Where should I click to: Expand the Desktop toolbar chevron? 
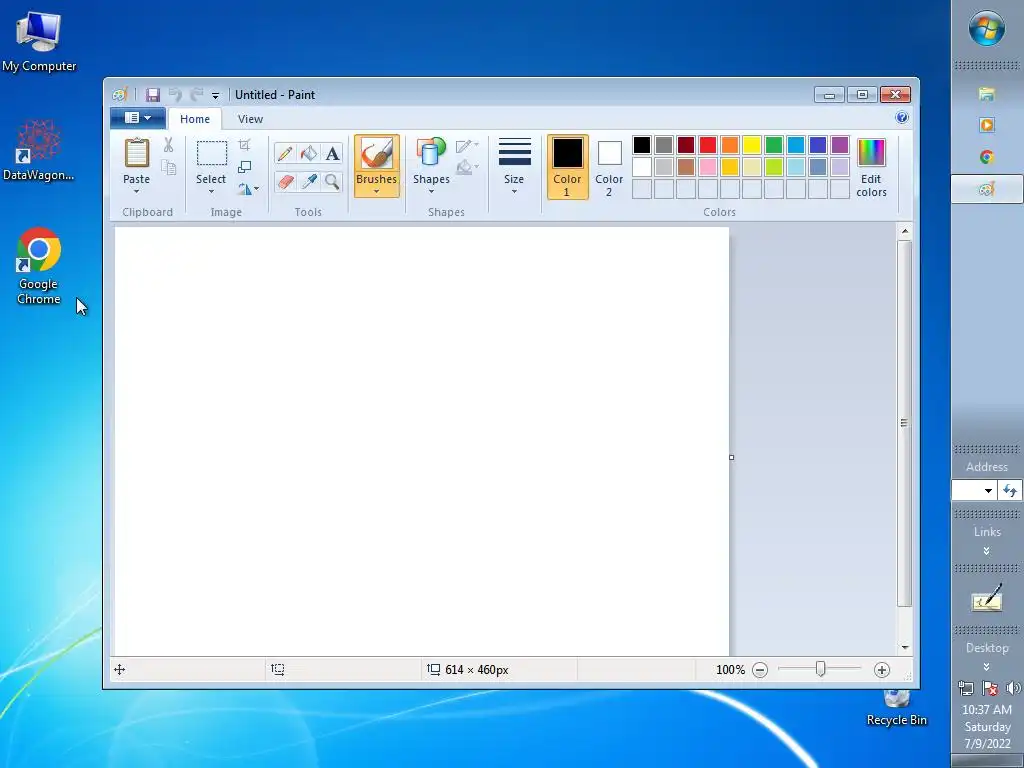click(987, 667)
